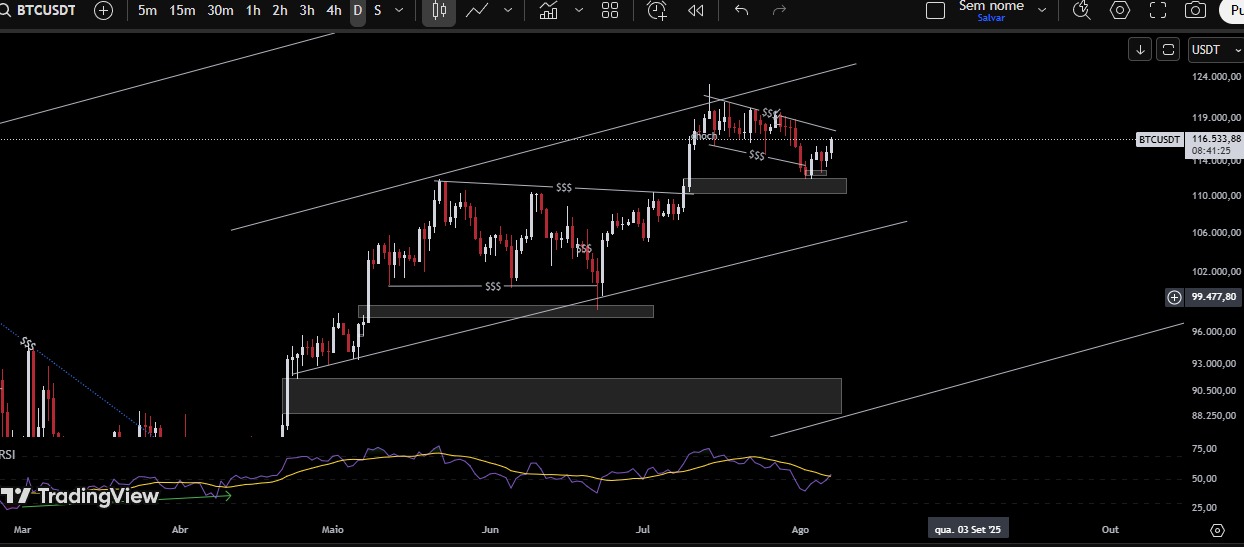Click the RSI indicator label

[8, 455]
